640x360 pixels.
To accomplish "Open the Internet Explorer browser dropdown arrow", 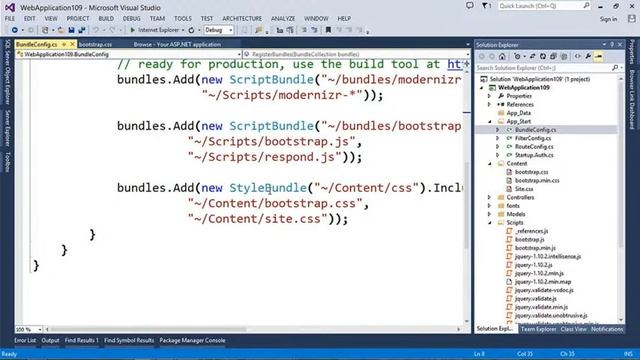I will 183,30.
